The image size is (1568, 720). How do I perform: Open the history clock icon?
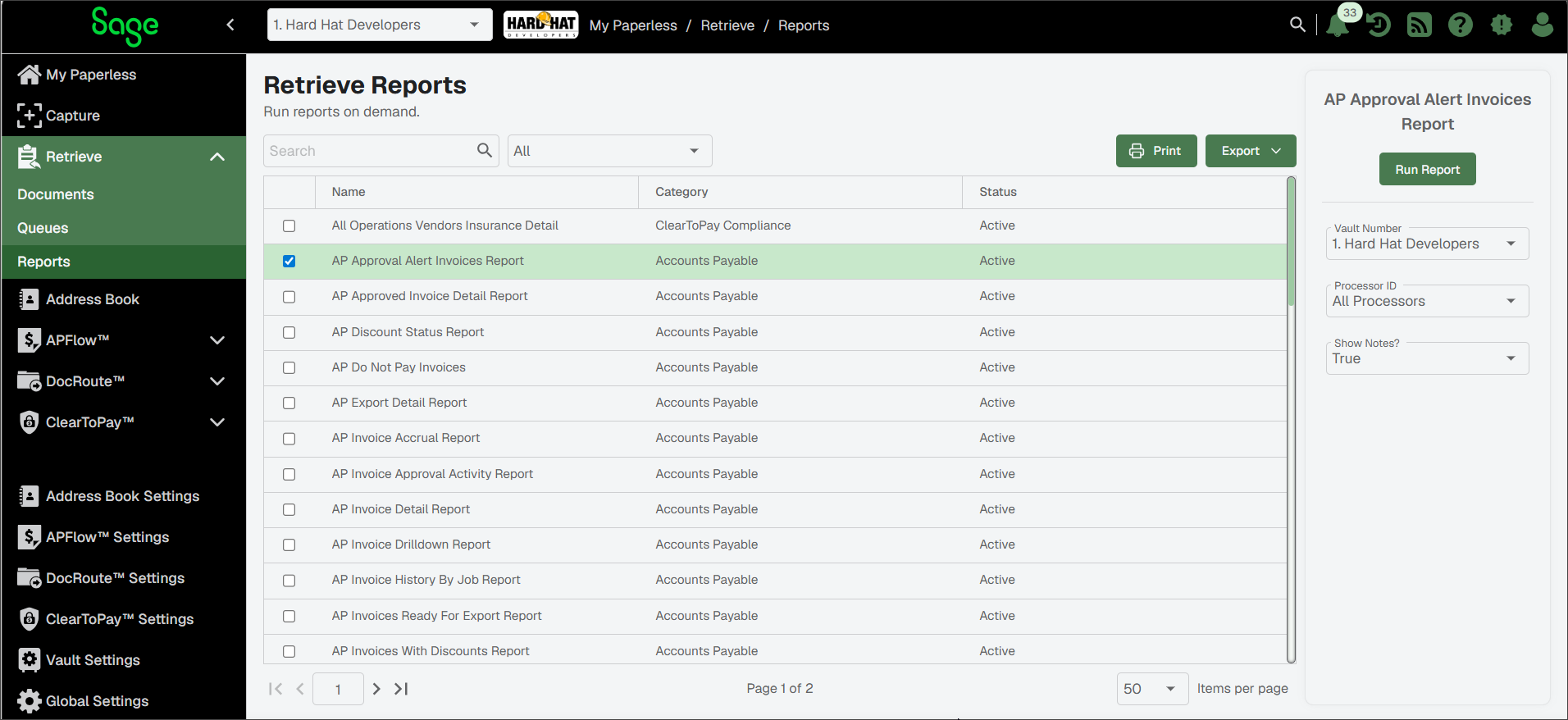[1379, 25]
